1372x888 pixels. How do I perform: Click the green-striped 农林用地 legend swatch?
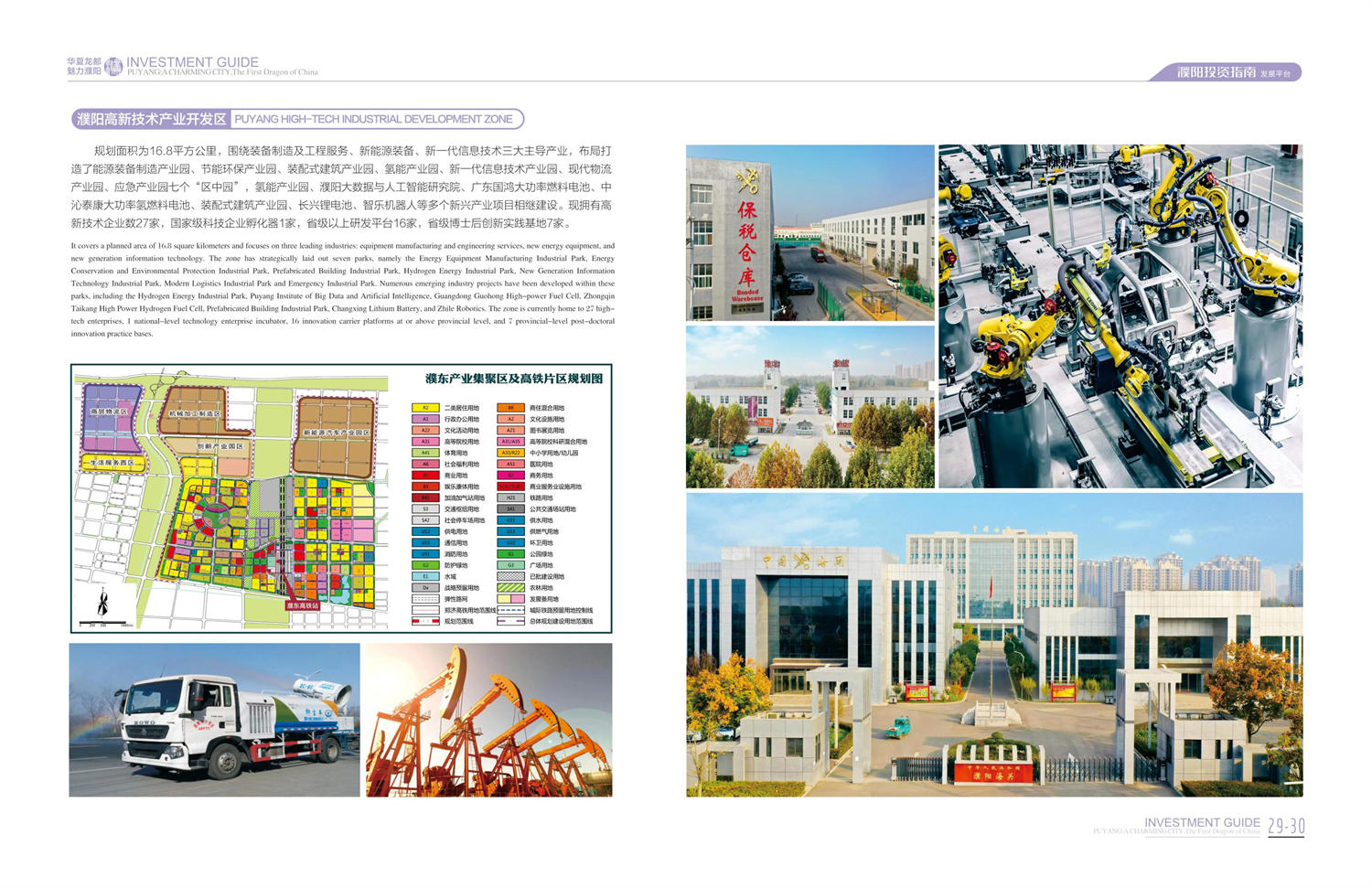click(x=510, y=588)
